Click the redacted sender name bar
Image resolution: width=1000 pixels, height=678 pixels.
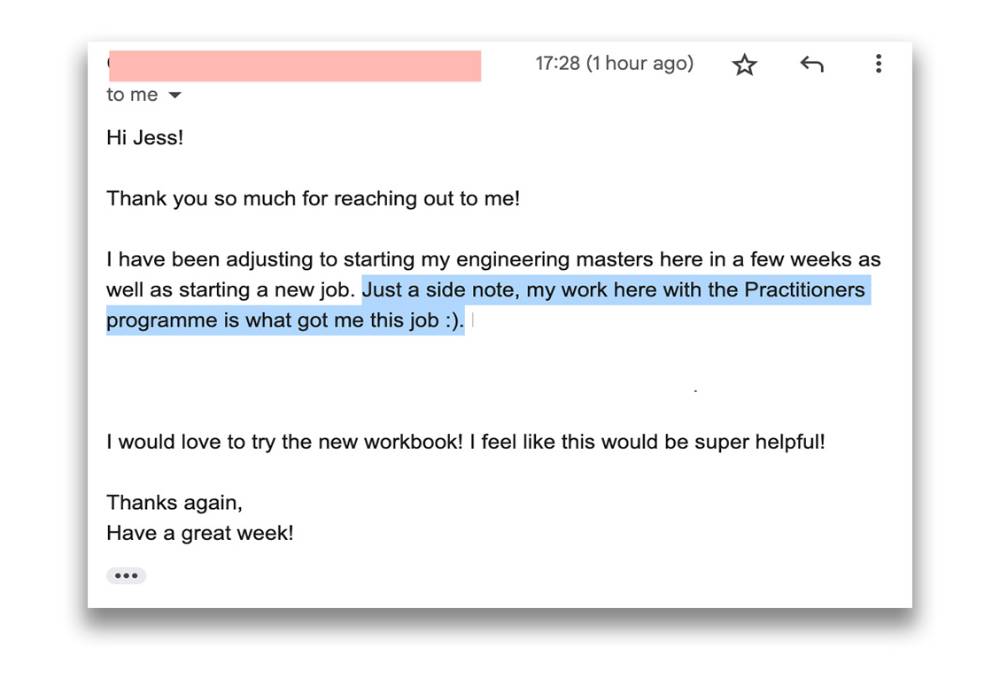tap(295, 65)
